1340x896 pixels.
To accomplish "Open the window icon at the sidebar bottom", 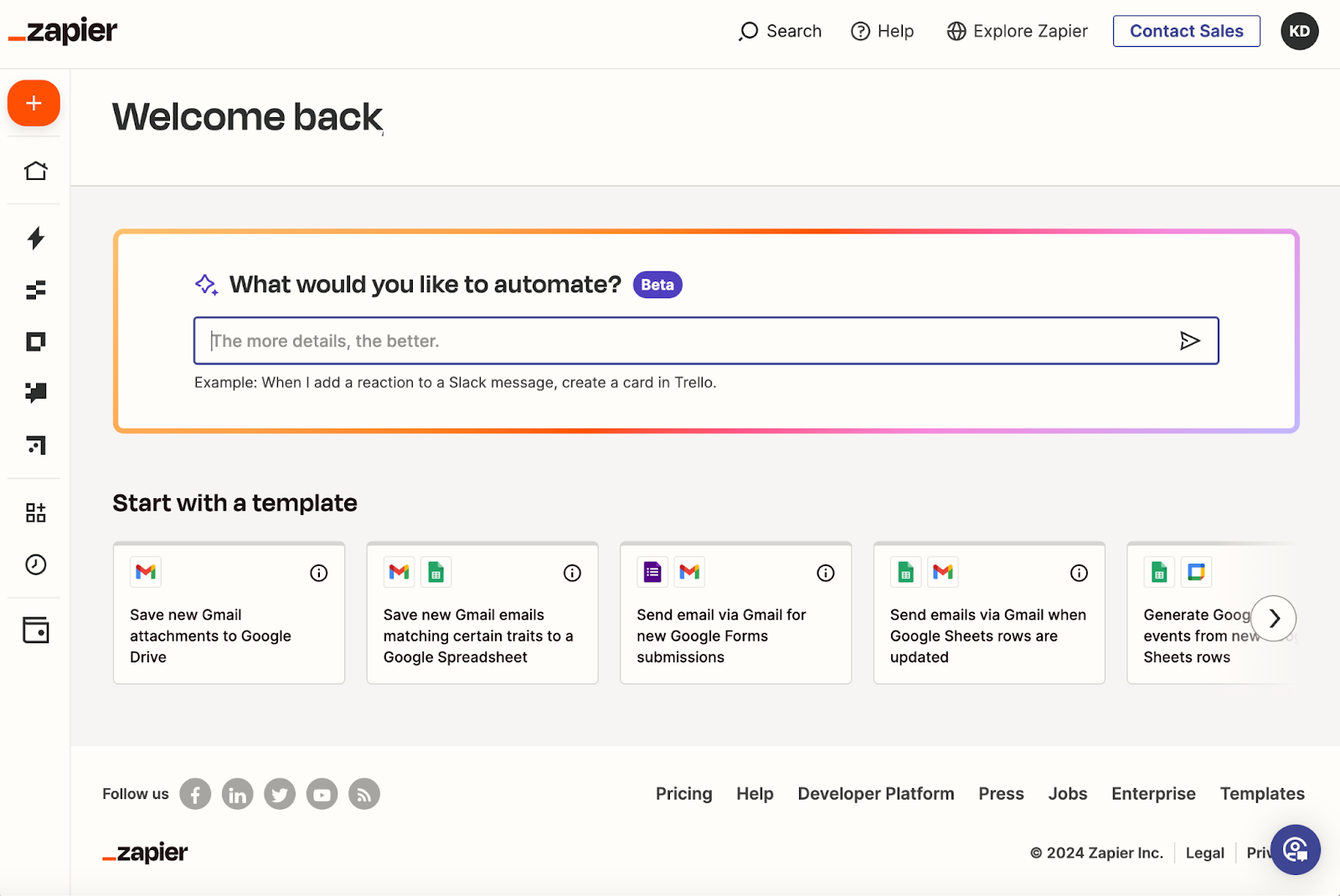I will (35, 631).
